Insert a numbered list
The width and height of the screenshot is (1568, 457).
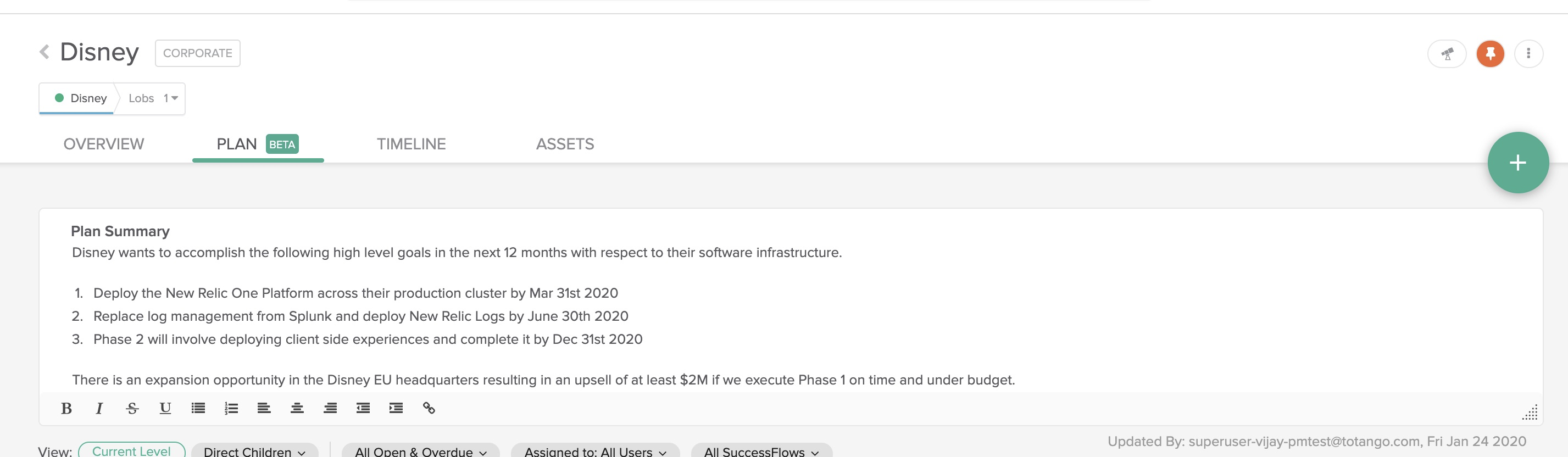(x=231, y=408)
